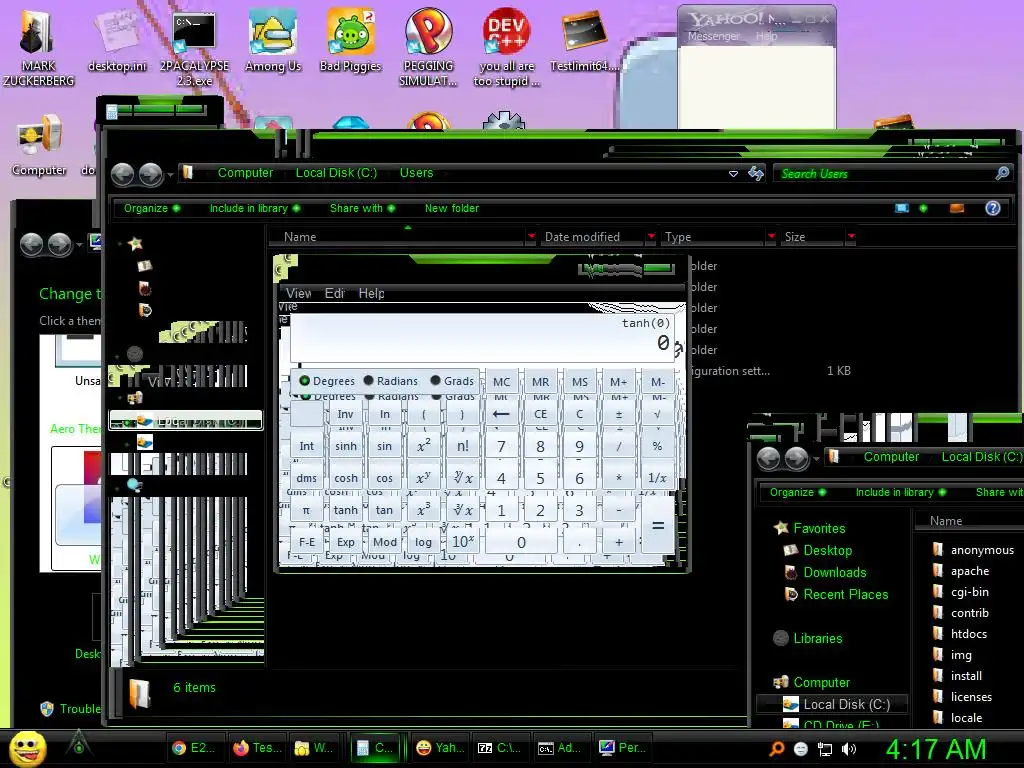
Task: Launch the Bad Piggies desktop shortcut
Action: (x=350, y=41)
